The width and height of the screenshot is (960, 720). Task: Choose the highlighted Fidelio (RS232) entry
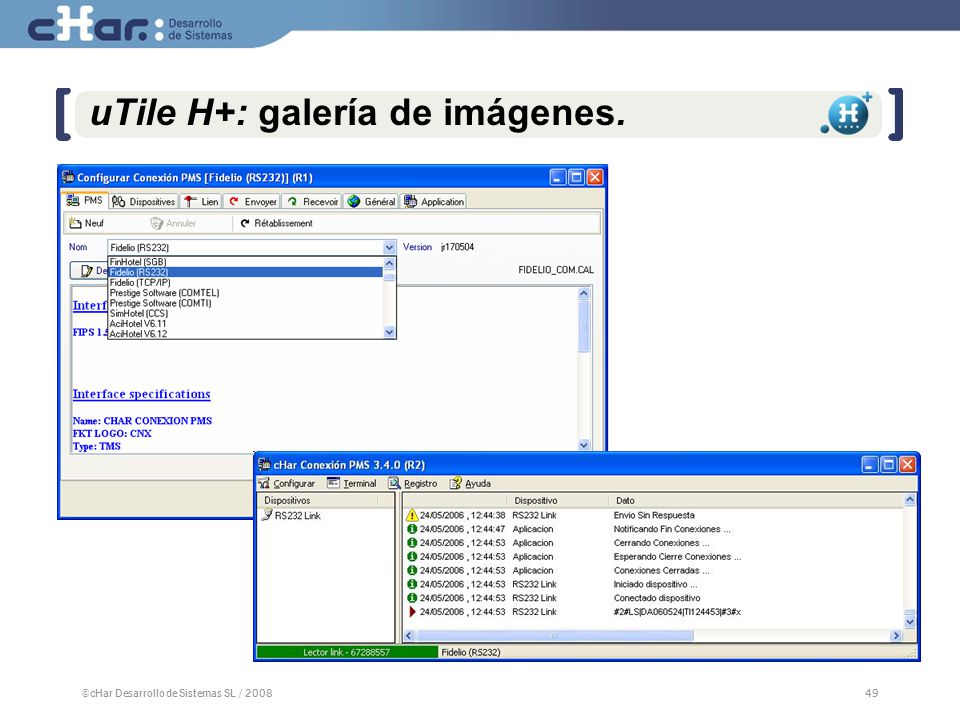[245, 272]
